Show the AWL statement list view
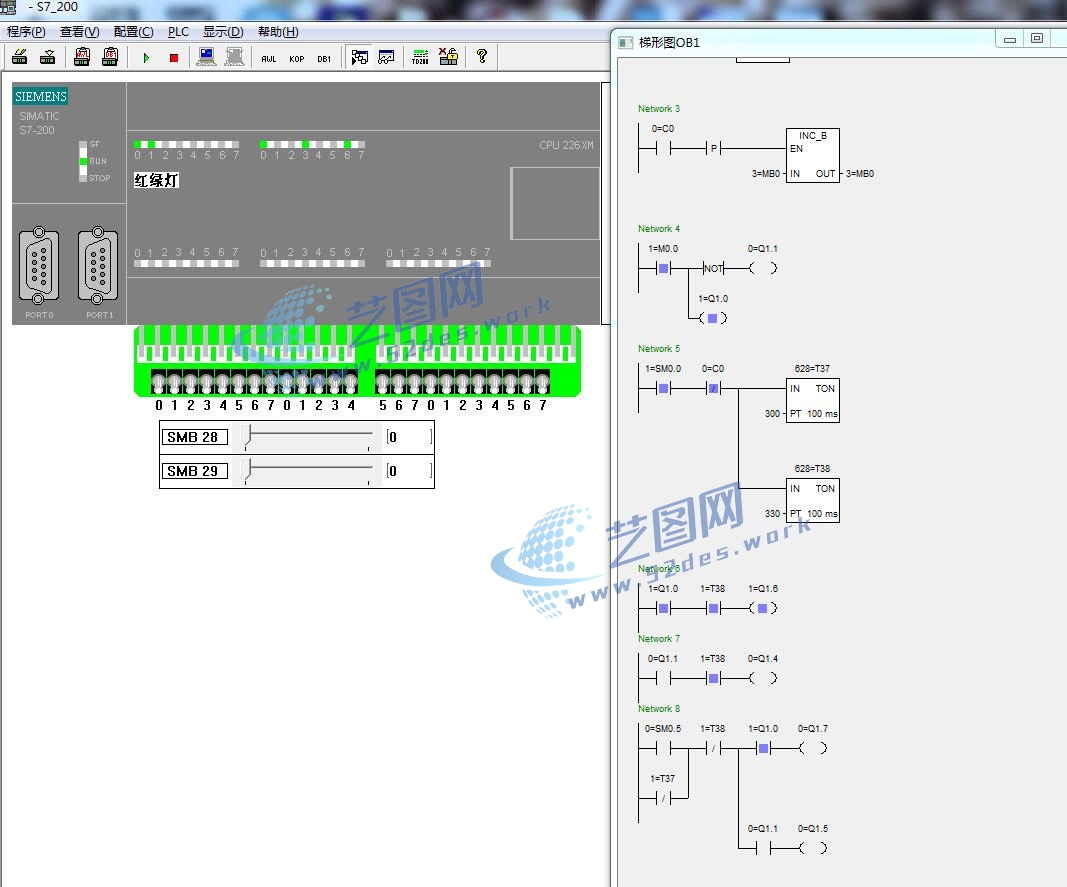The width and height of the screenshot is (1067, 887). click(269, 59)
